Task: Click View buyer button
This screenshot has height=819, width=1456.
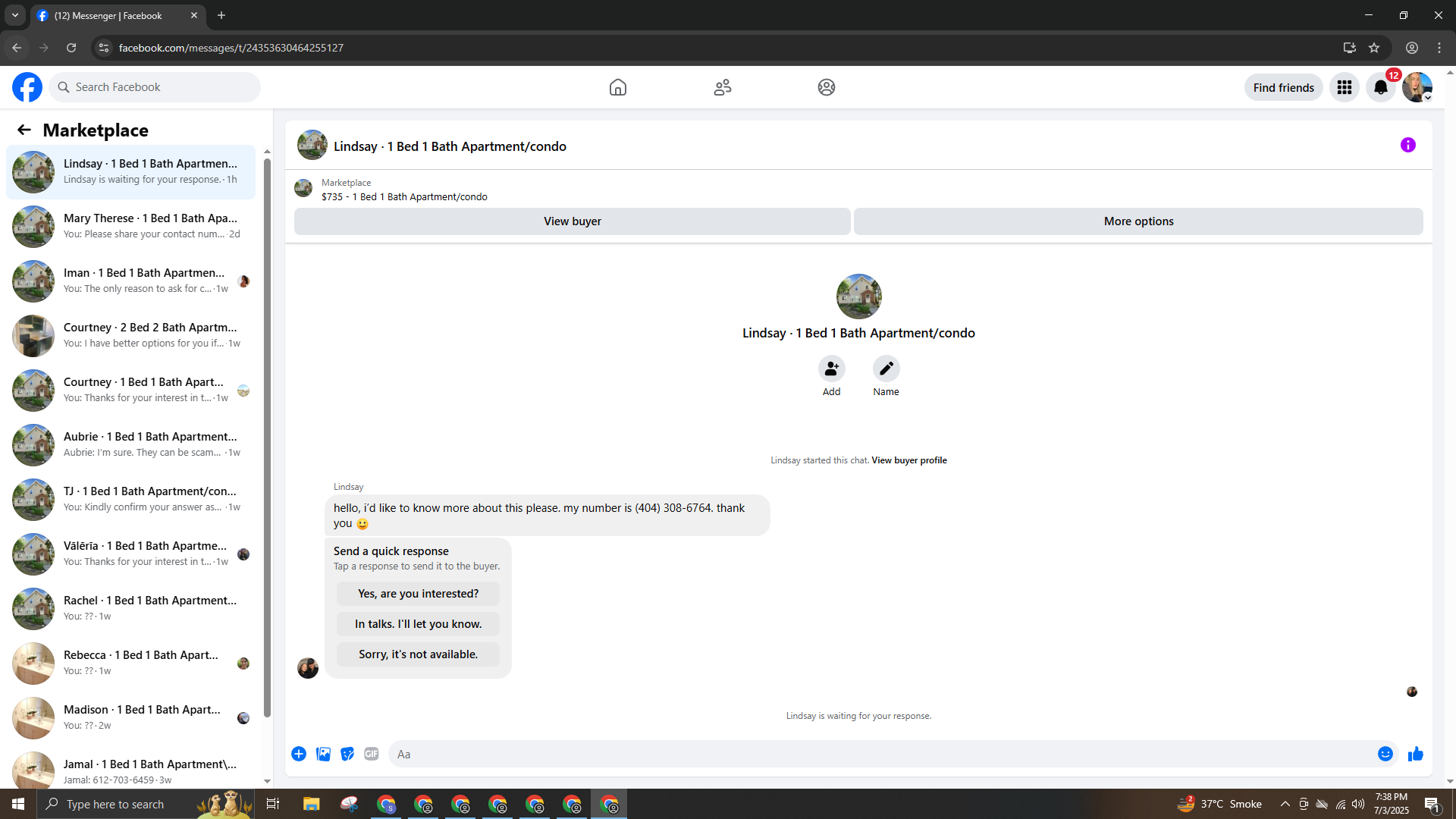Action: (572, 221)
